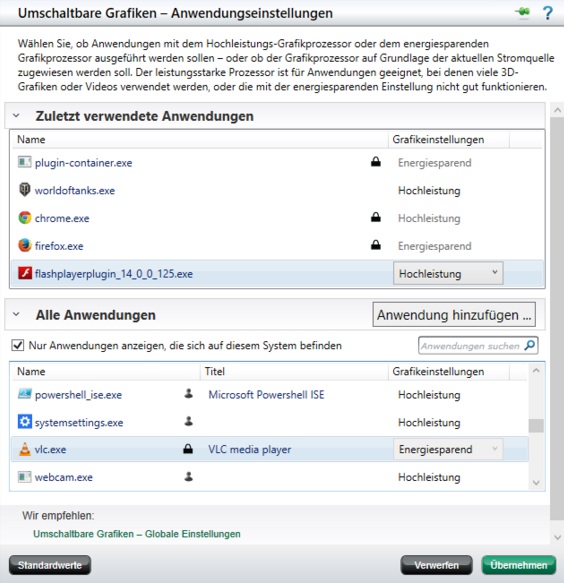Click the systemsettings.exe gear icon
Viewport: 572px width, 583px height.
pyautogui.click(x=25, y=422)
